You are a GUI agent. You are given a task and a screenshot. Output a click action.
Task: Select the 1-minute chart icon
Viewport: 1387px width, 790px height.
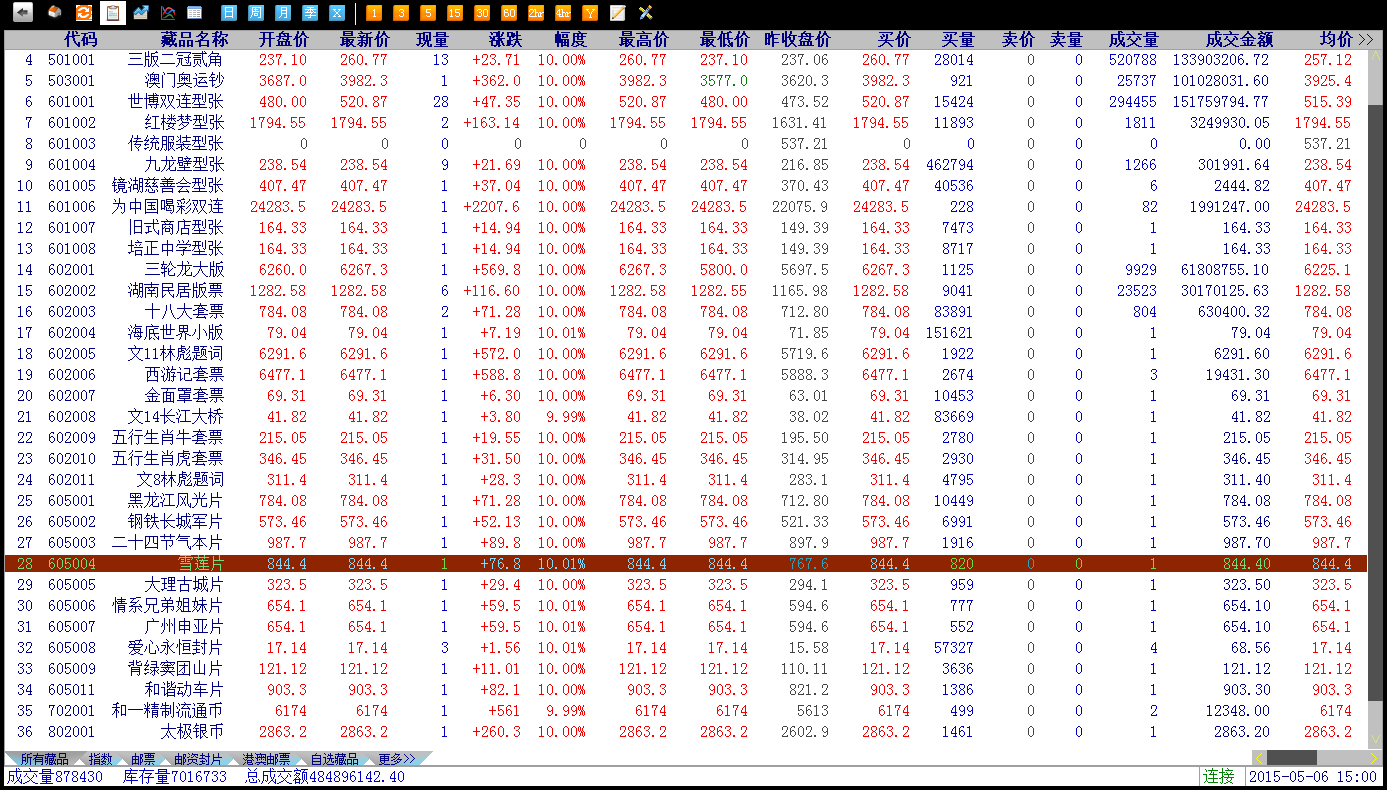click(x=373, y=13)
